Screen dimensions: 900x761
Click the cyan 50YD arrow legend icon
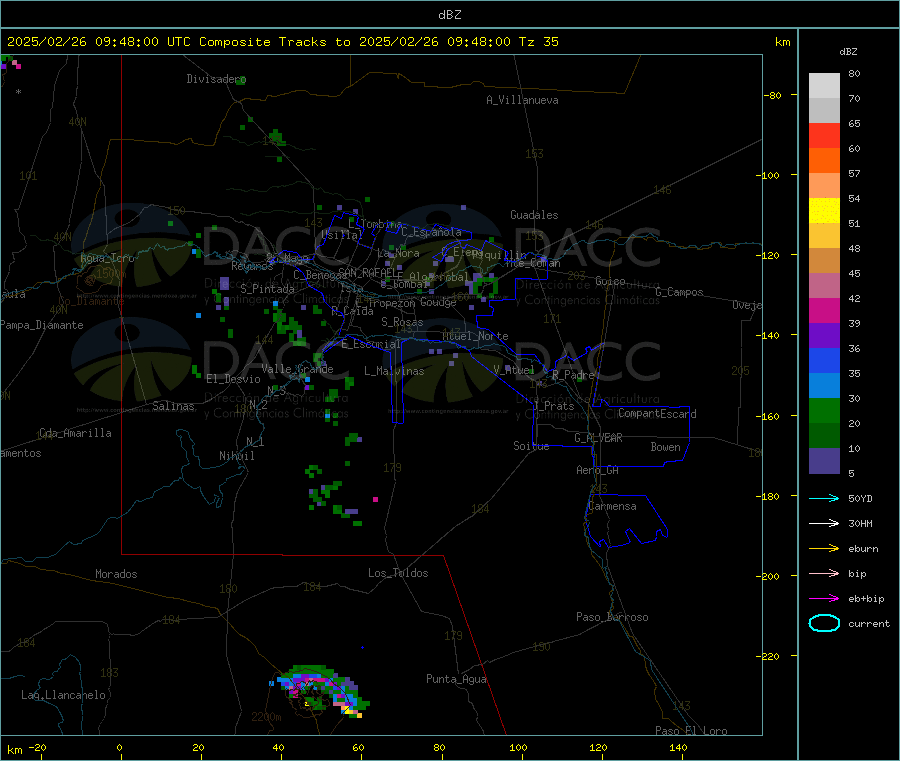click(824, 498)
